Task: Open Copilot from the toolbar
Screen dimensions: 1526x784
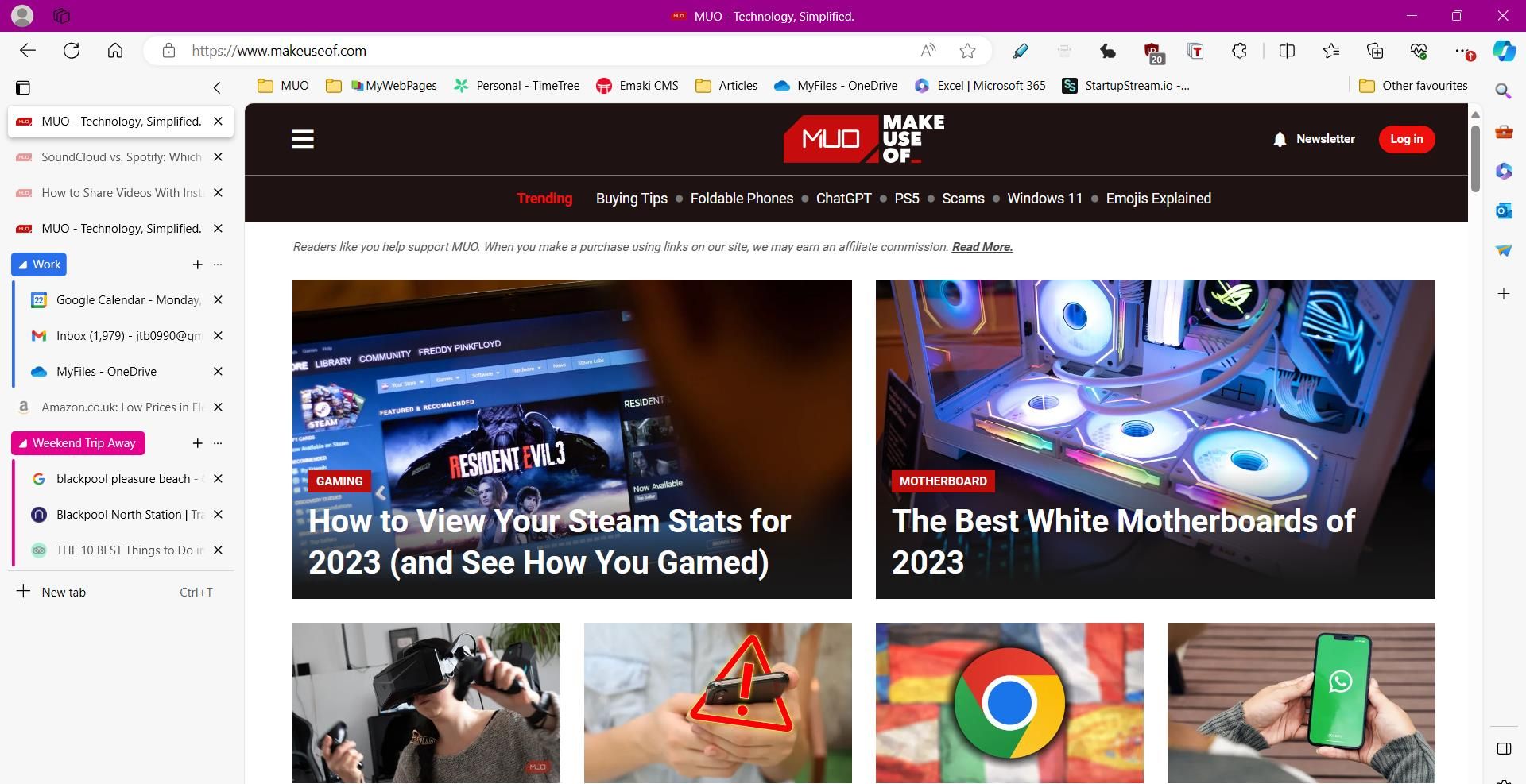Action: (1503, 51)
